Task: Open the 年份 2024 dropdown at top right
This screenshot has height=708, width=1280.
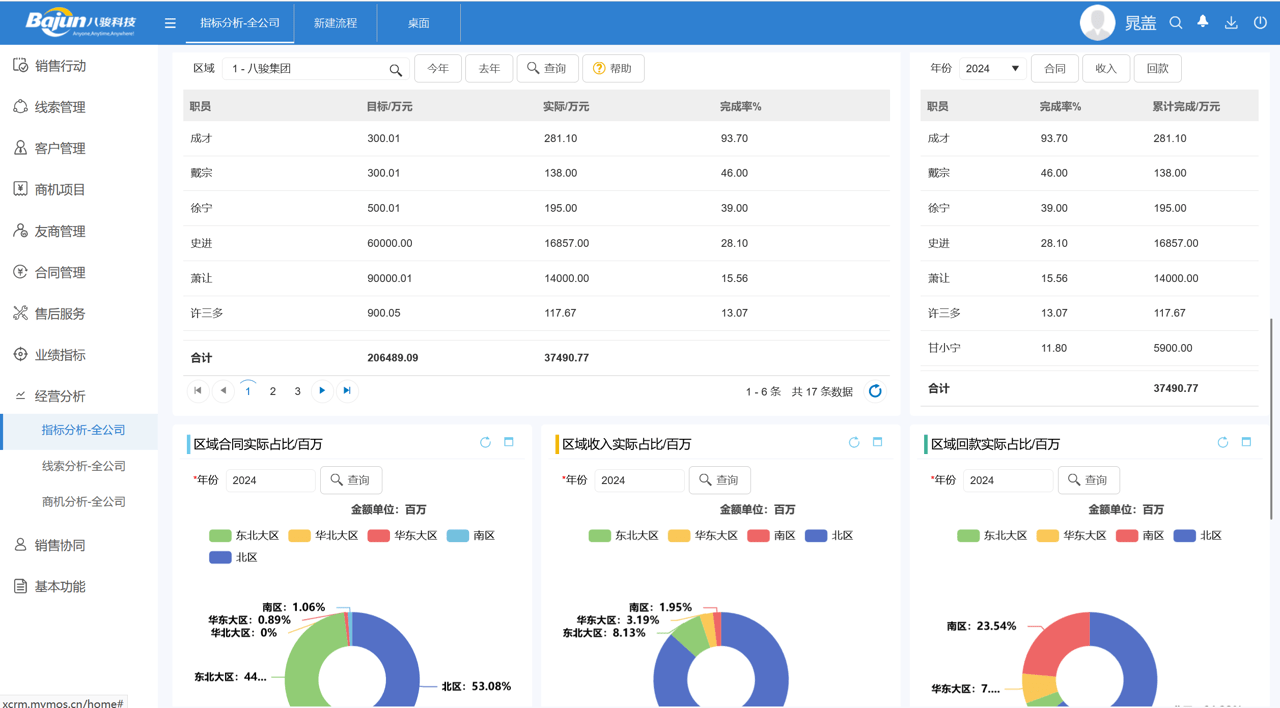Action: pyautogui.click(x=992, y=69)
